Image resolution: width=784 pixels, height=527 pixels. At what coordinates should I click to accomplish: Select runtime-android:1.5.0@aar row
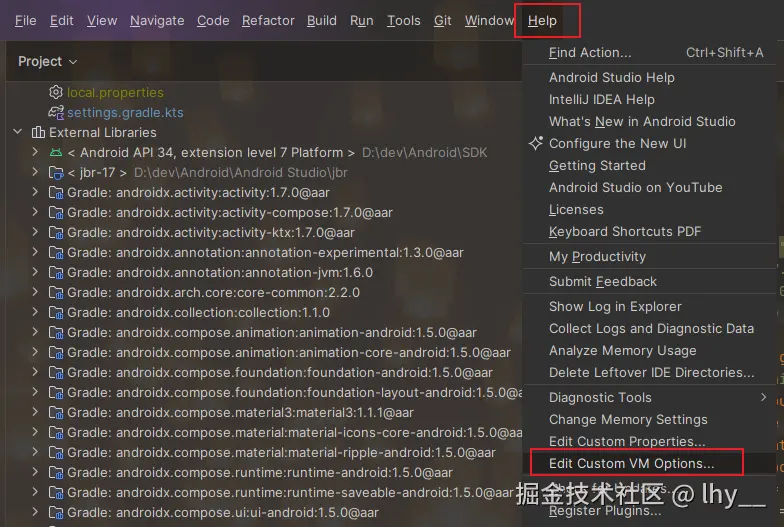[x=264, y=472]
